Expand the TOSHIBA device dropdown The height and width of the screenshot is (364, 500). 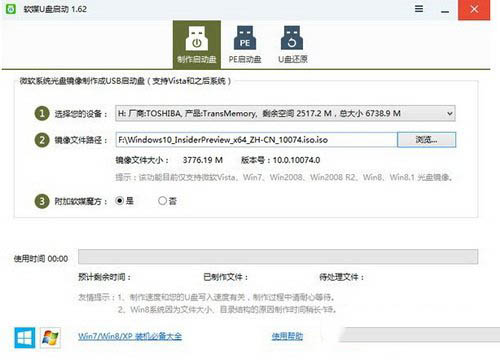(x=285, y=113)
